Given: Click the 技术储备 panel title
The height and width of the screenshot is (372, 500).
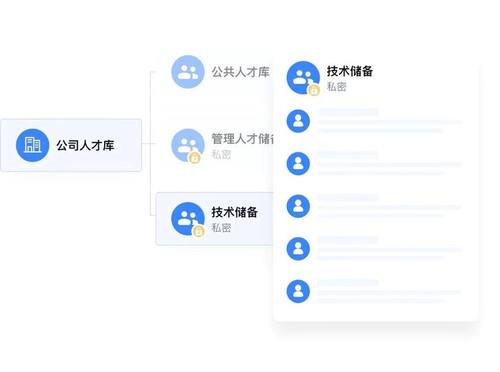Looking at the screenshot, I should [350, 71].
